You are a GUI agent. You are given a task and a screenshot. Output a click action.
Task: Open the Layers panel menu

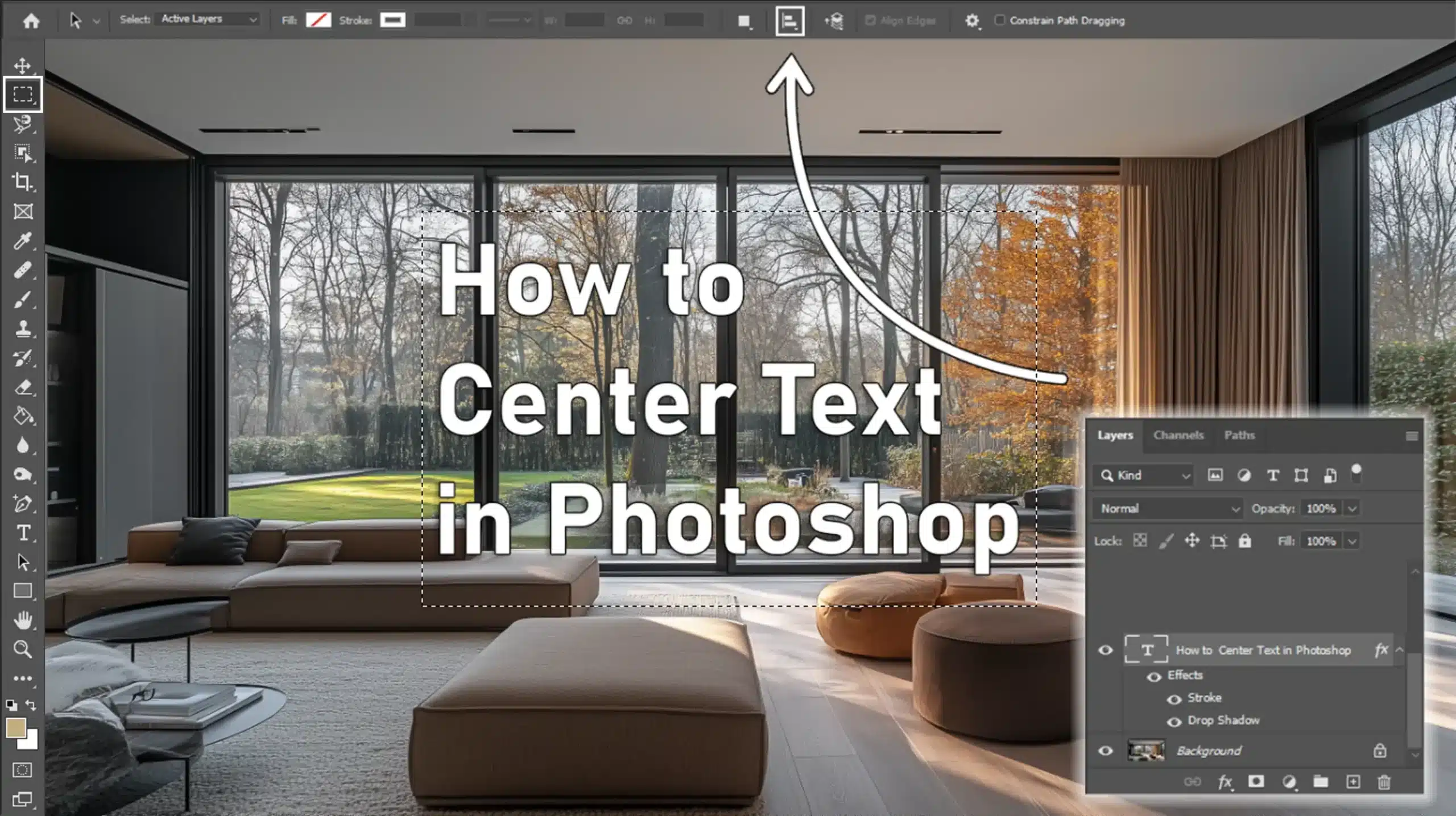[x=1411, y=436]
